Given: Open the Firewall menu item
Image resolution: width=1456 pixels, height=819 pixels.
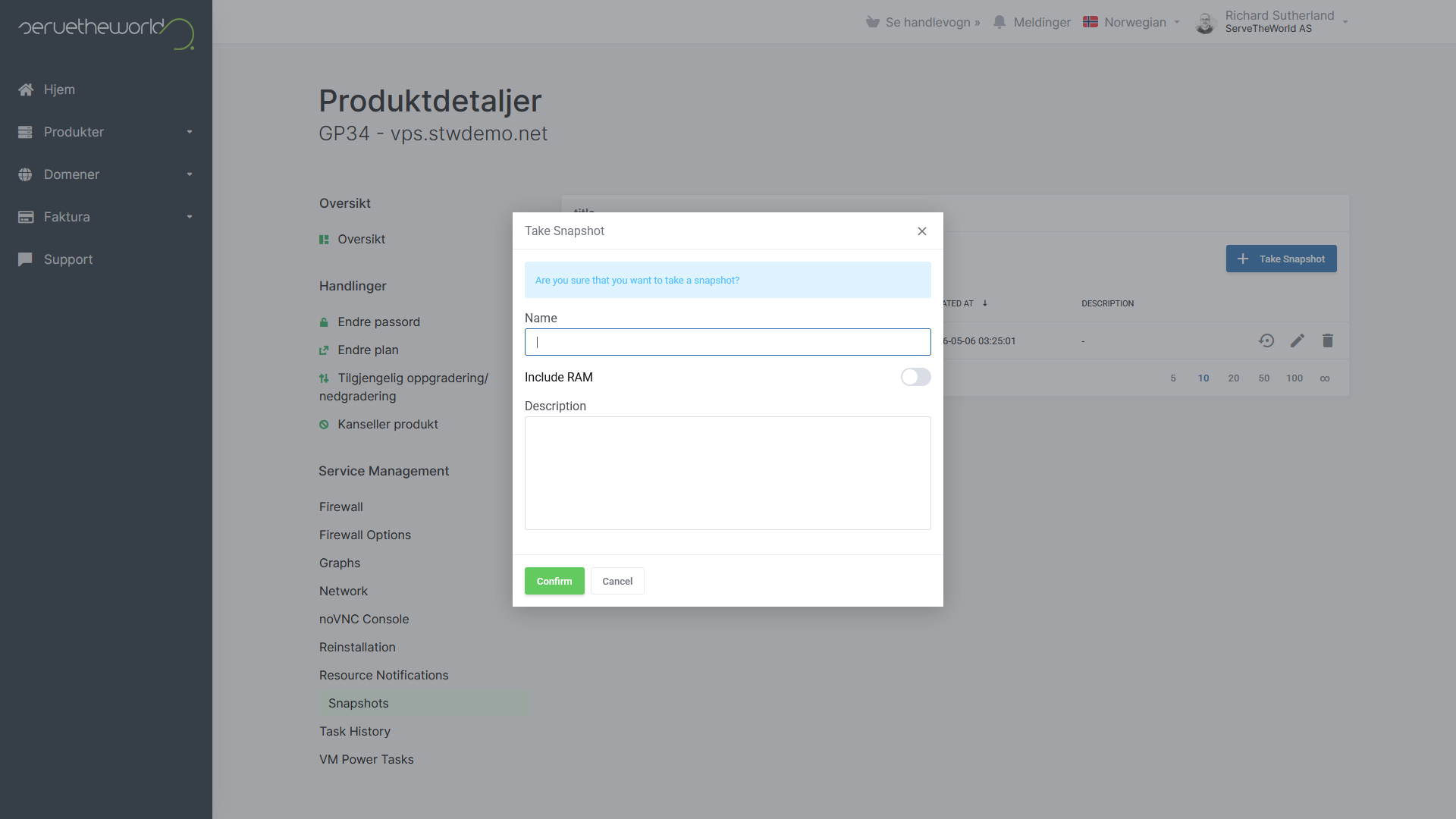Looking at the screenshot, I should pos(341,507).
